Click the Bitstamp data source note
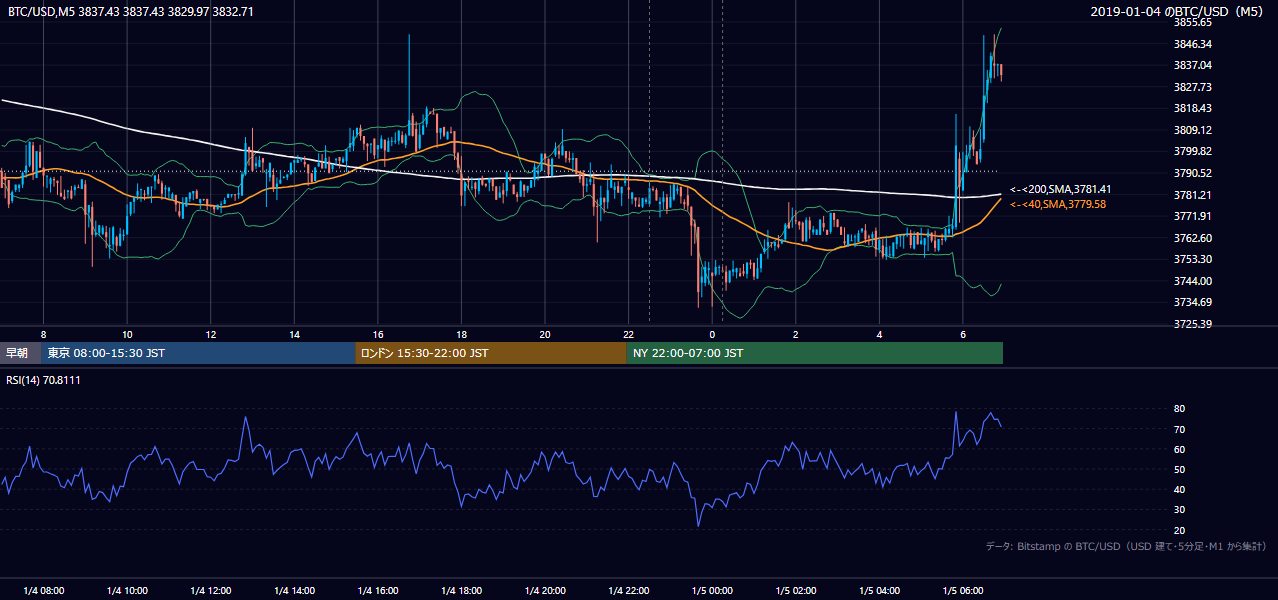This screenshot has height=600, width=1278. point(1126,546)
